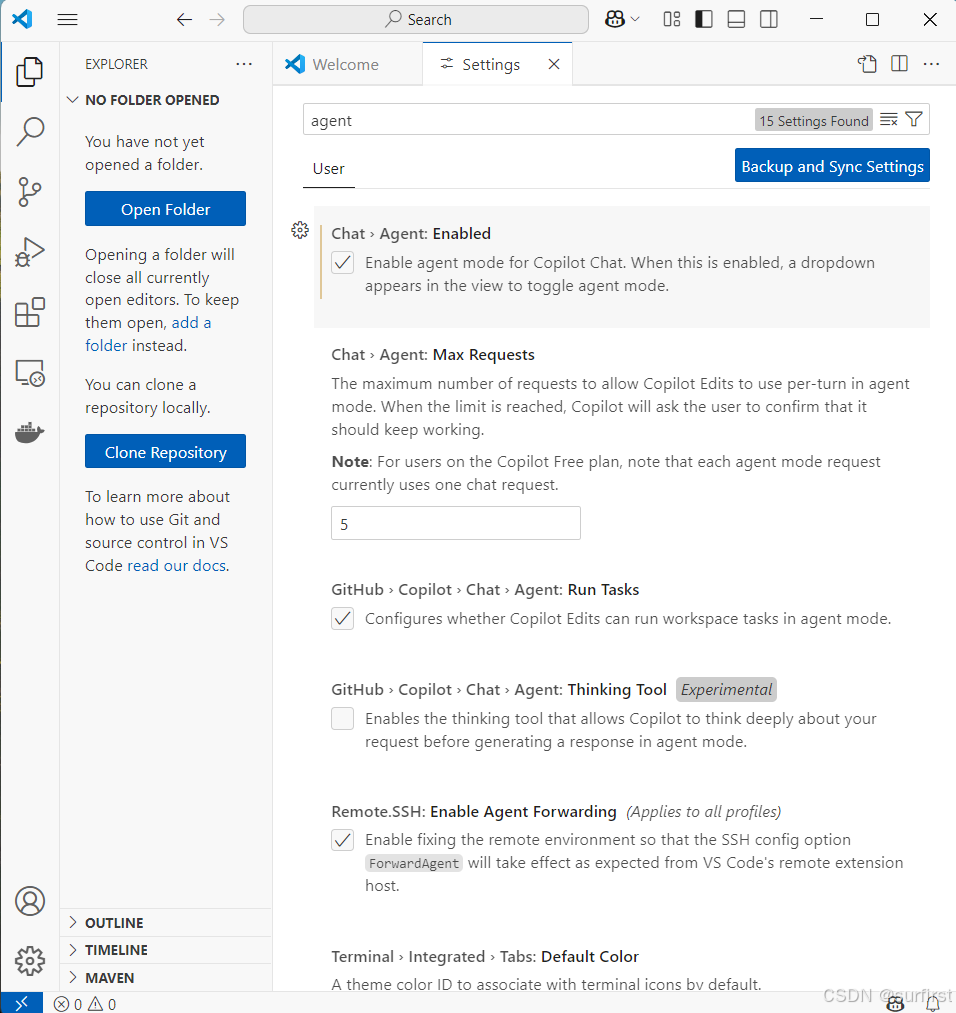
Task: Open editor More Actions ellipsis
Action: point(931,64)
